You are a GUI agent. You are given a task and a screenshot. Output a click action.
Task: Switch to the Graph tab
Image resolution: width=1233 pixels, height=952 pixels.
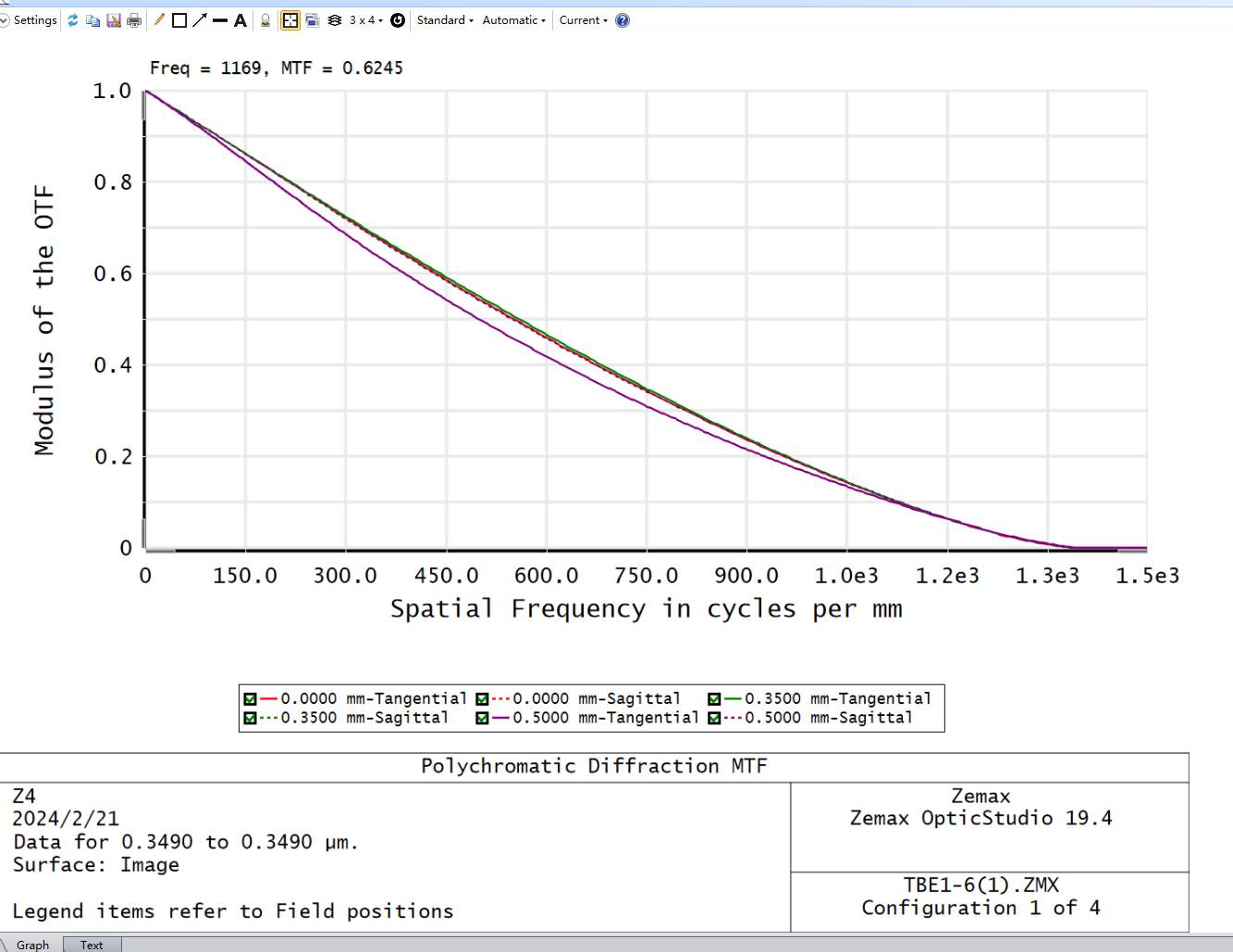(32, 945)
